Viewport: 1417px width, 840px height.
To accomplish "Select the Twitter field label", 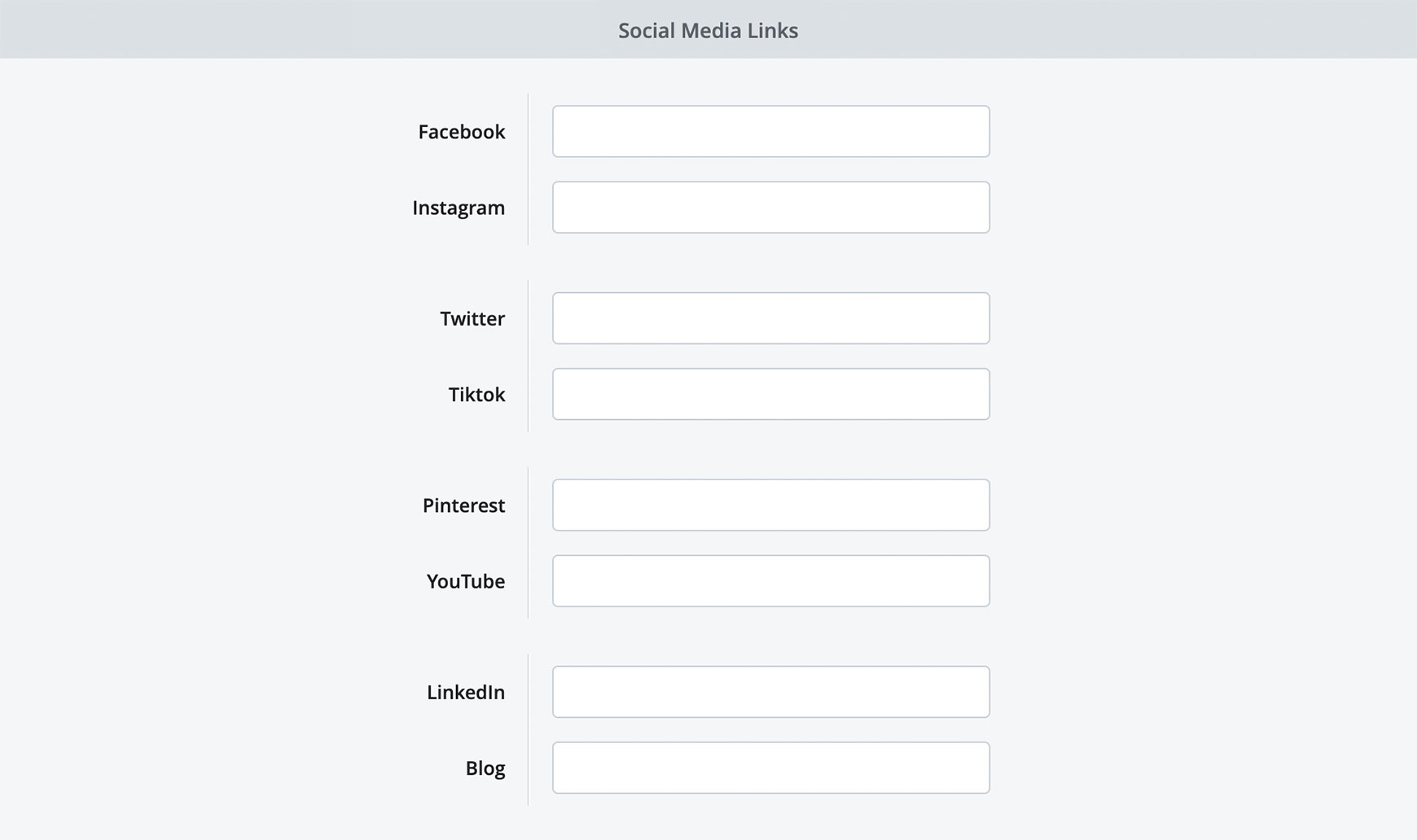I will tap(472, 318).
